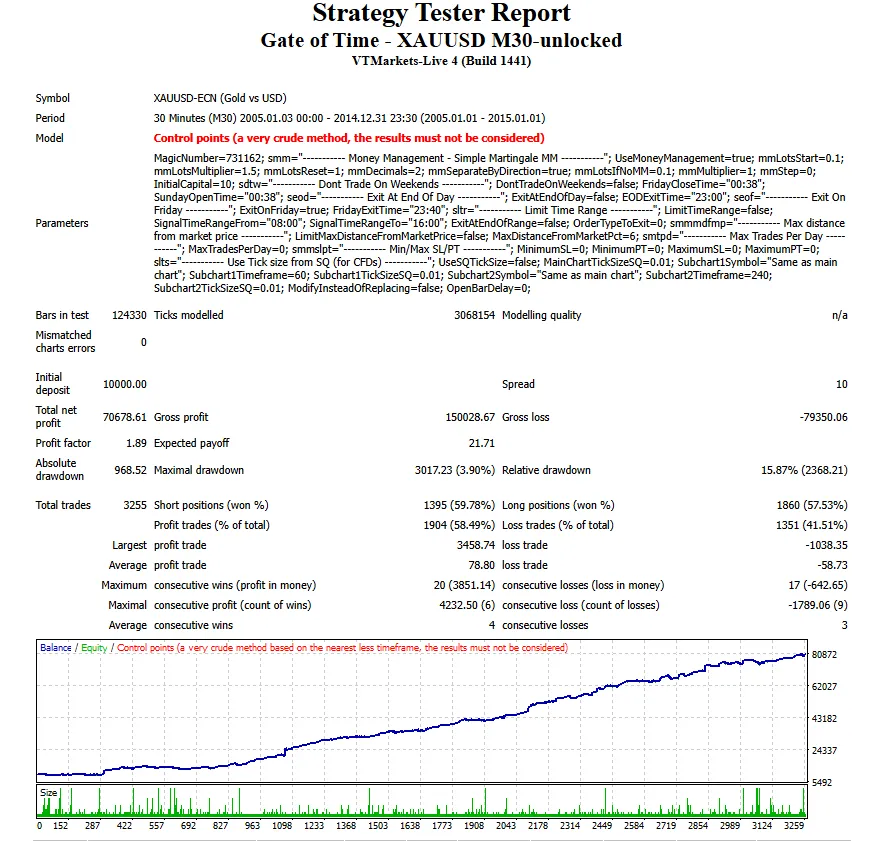Click the 'Size' label in the volume chart
The height and width of the screenshot is (841, 877).
click(48, 792)
